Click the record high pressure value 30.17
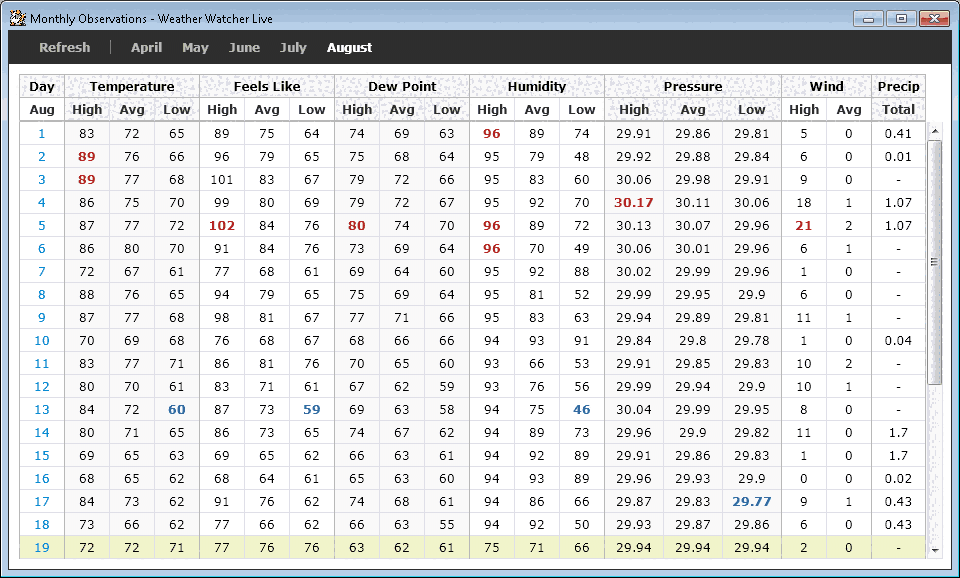The height and width of the screenshot is (578, 960). [634, 202]
